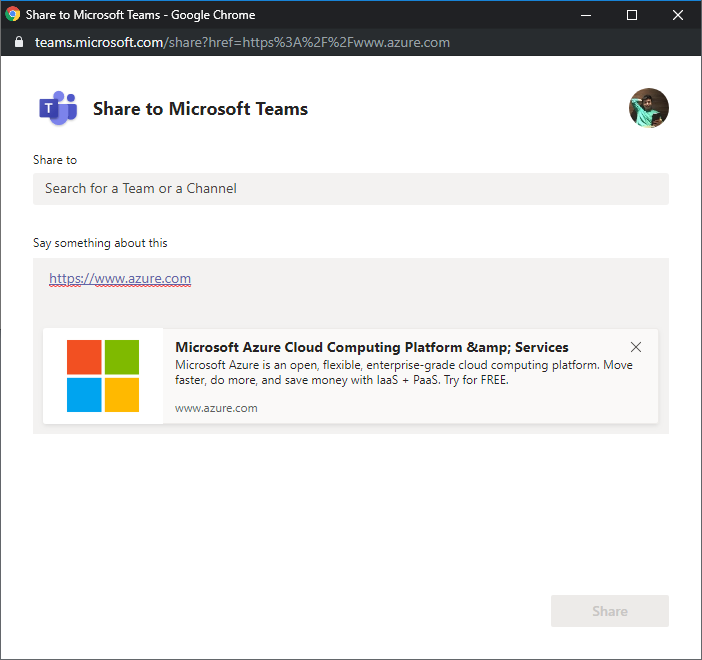Viewport: 702px width, 660px height.
Task: Click the Microsoft Azure Cloud Computing Platform title
Action: point(372,347)
